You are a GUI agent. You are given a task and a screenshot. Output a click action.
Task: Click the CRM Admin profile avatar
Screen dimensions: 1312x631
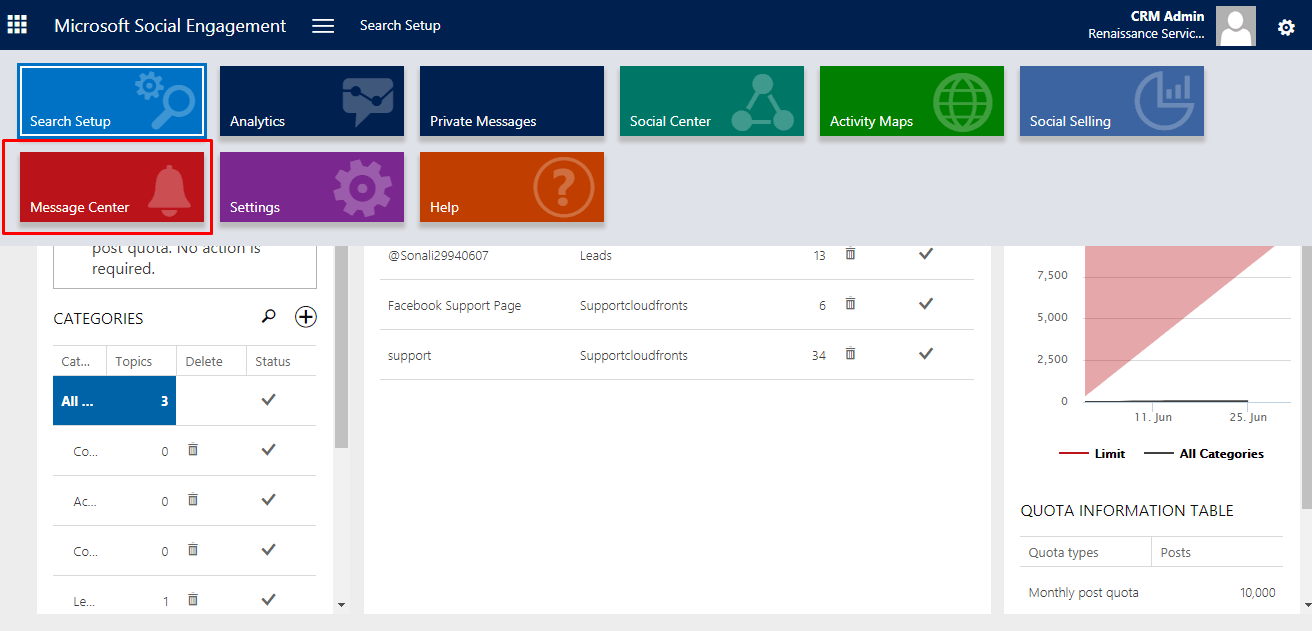pyautogui.click(x=1236, y=26)
